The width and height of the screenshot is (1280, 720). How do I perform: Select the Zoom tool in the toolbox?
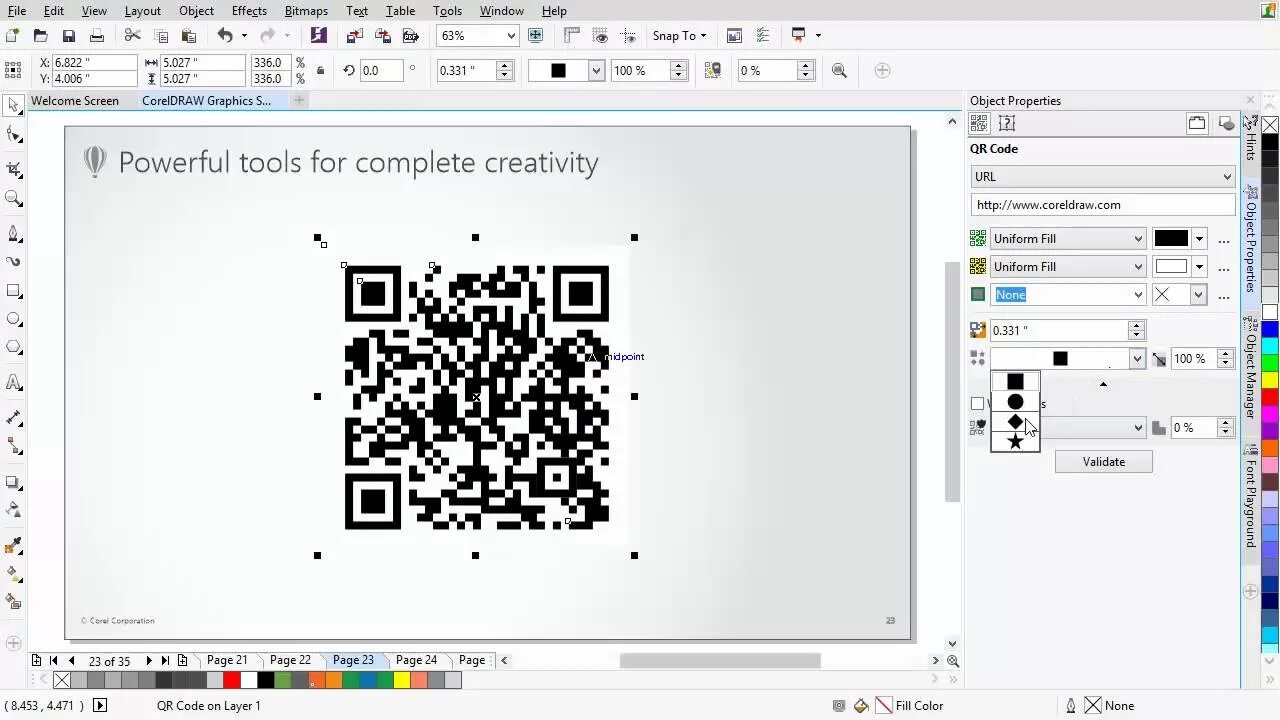tap(14, 198)
